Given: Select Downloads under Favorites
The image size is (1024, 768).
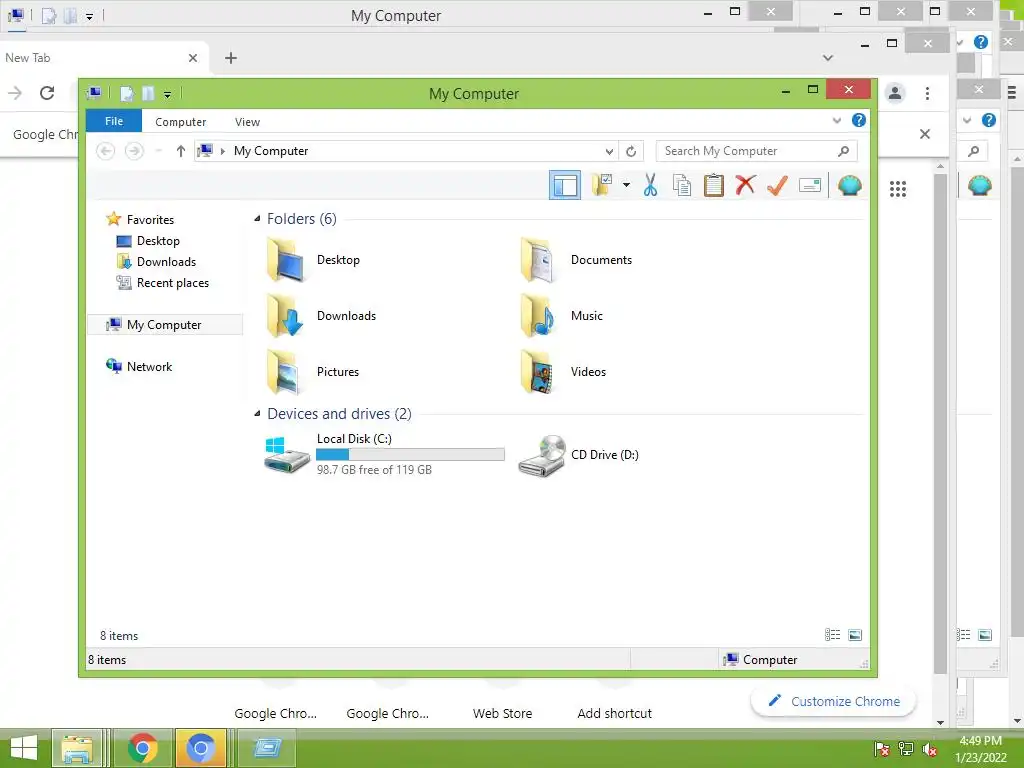Looking at the screenshot, I should point(167,262).
